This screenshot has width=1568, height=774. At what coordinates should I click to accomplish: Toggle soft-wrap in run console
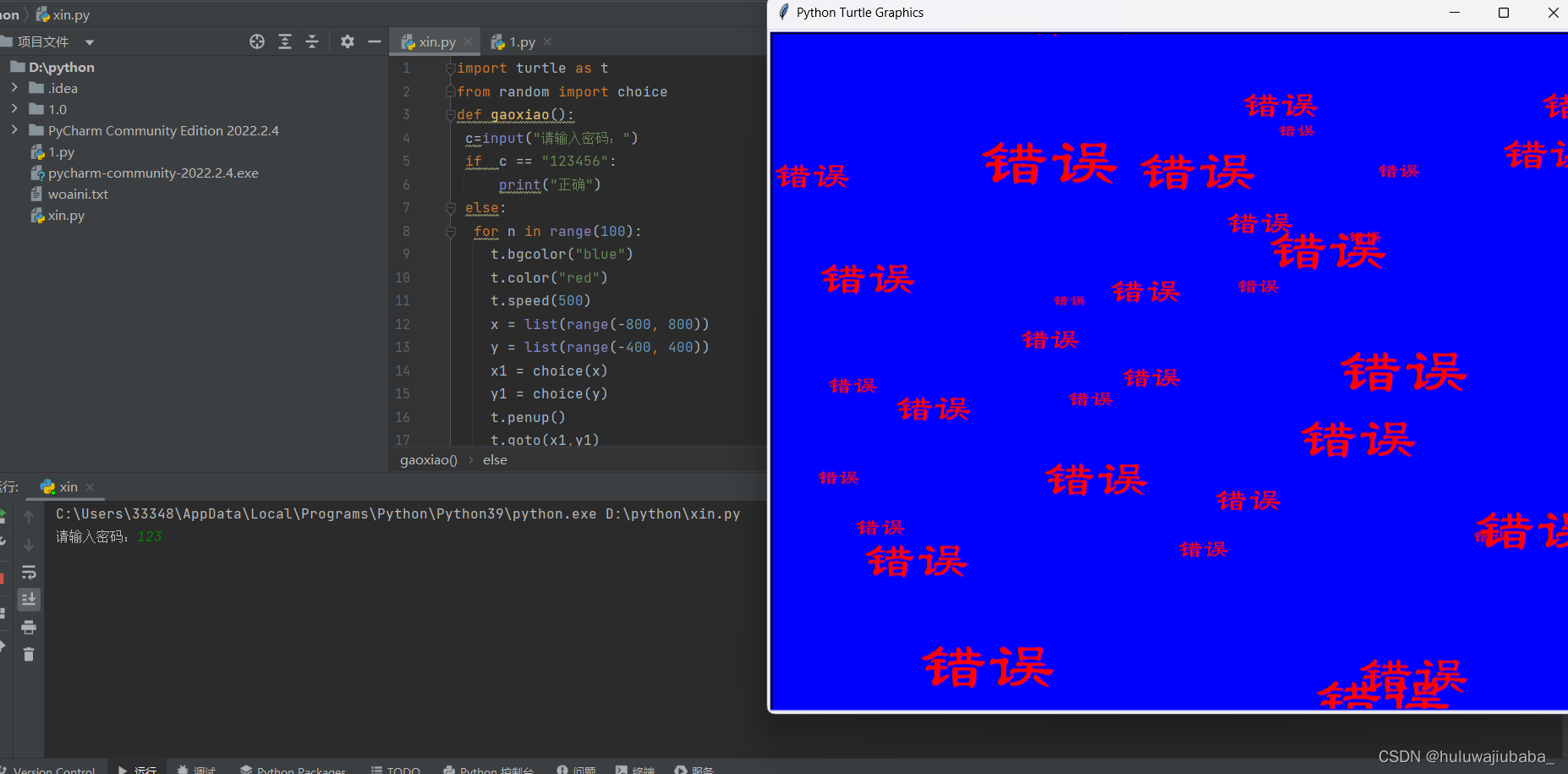click(29, 573)
